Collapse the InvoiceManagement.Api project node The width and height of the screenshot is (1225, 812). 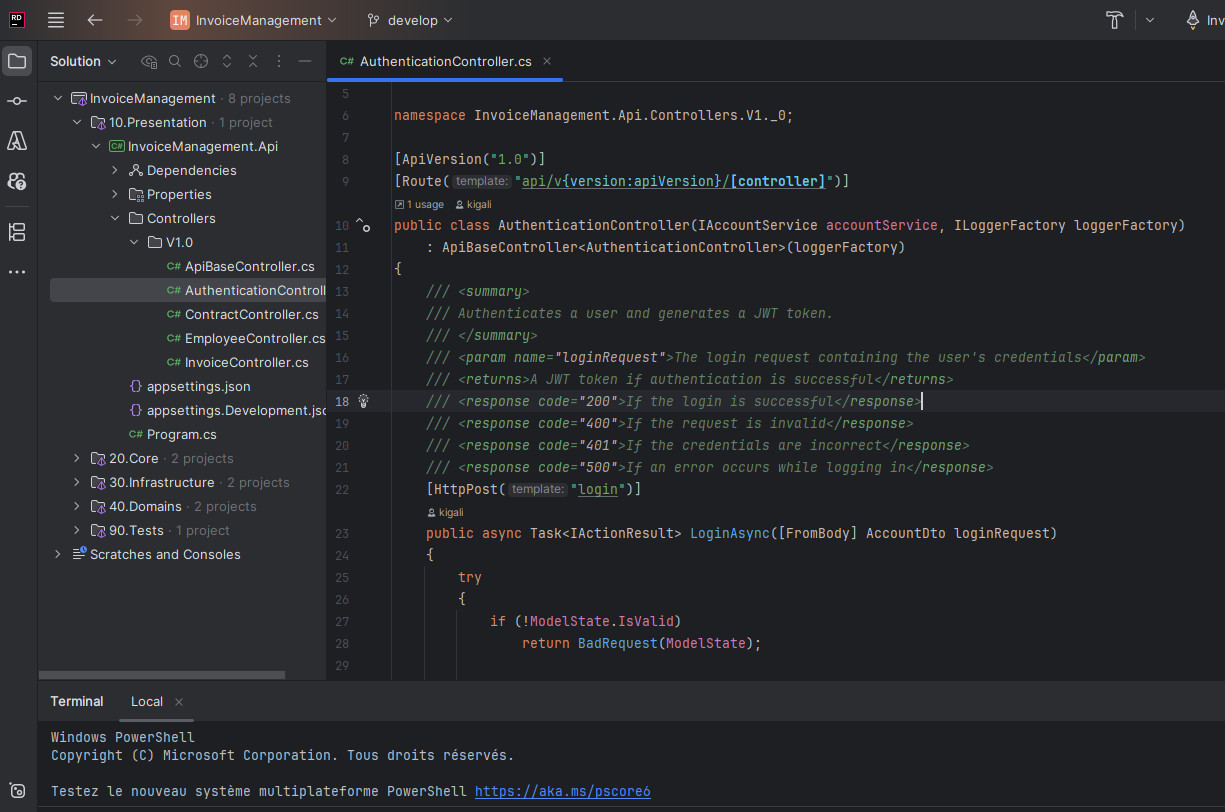pos(96,147)
